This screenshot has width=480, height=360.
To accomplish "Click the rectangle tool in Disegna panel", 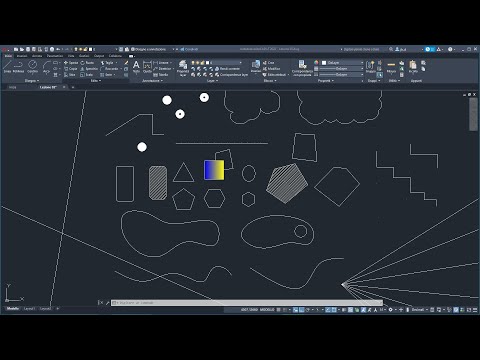I will [x=56, y=63].
